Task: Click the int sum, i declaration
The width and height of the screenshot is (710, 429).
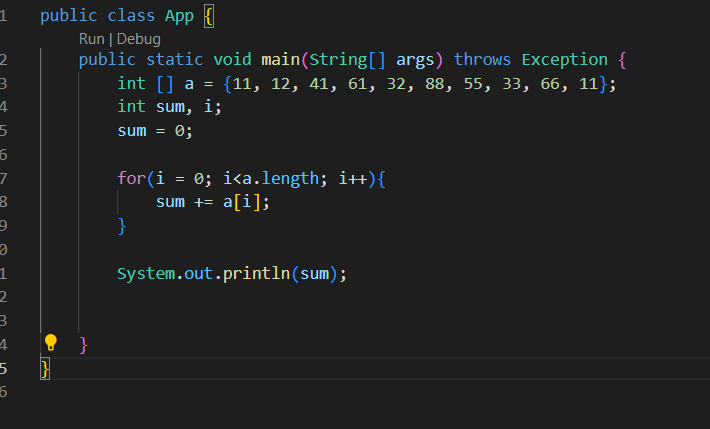Action: (169, 107)
